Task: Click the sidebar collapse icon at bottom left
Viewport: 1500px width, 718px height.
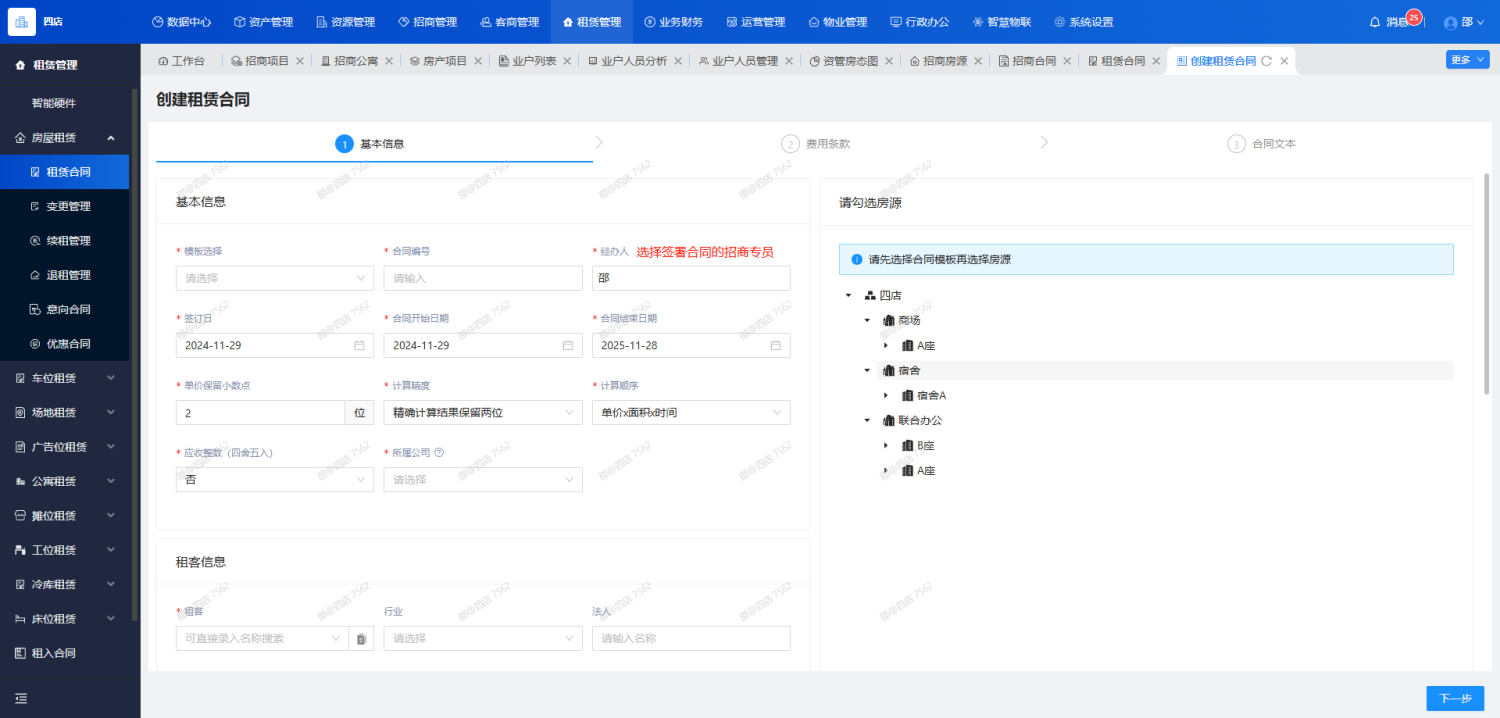Action: [x=21, y=698]
